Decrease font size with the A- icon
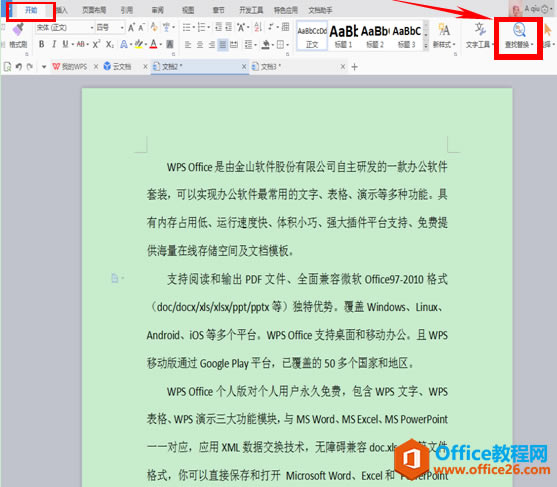 [x=141, y=27]
